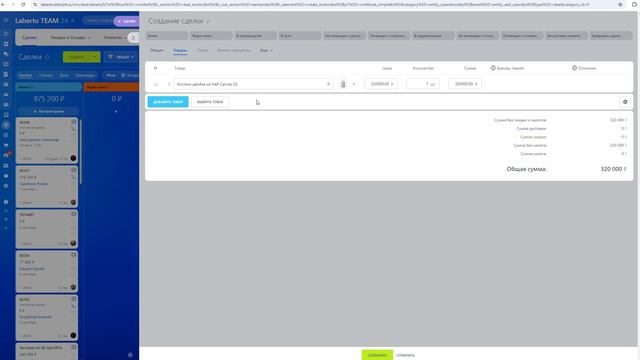Open the Сделки item in the top menu
Screen dimensions: 640x360
(29, 38)
